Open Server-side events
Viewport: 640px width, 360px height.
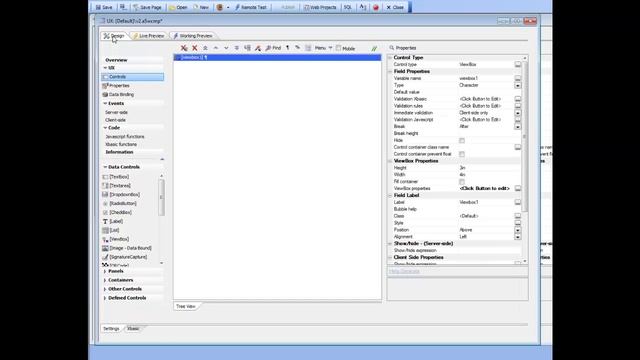[x=116, y=112]
